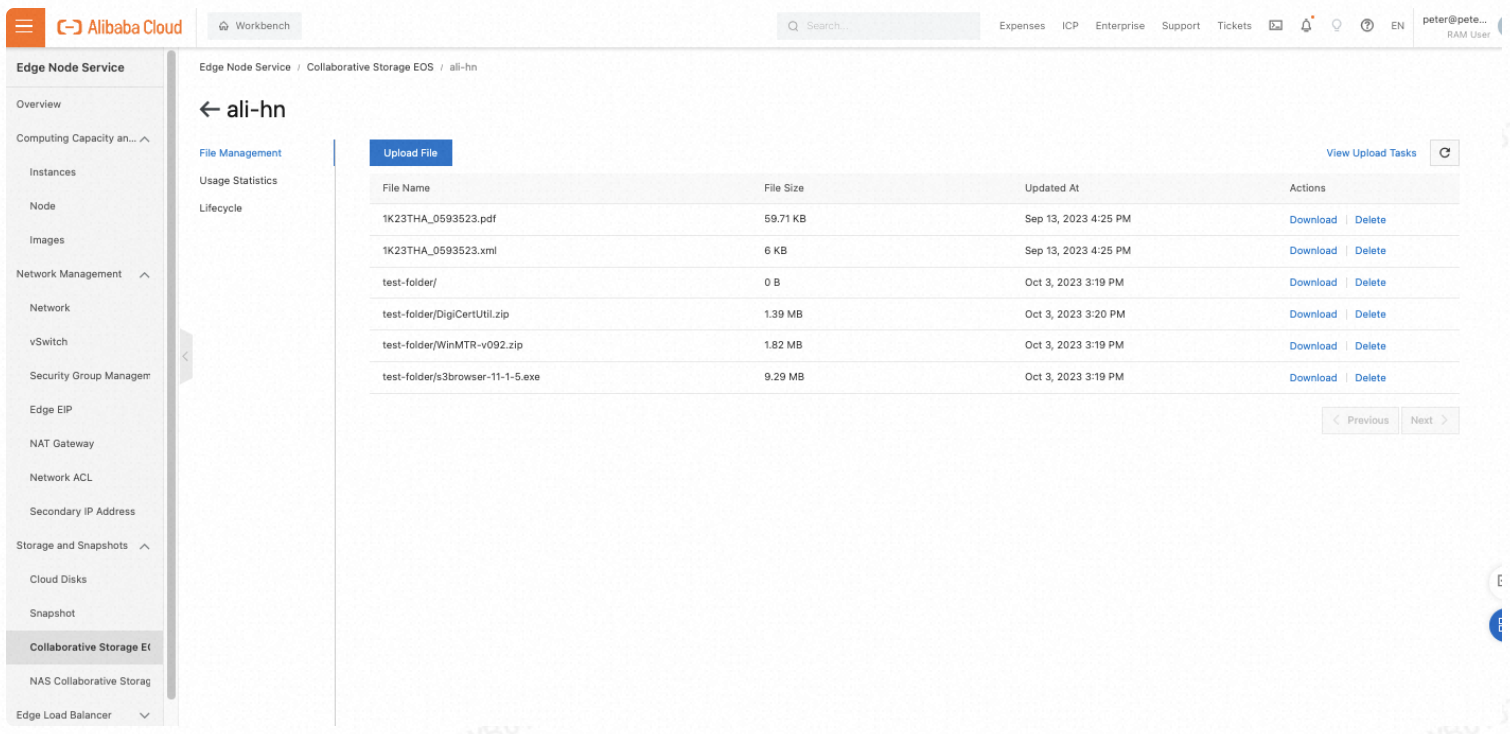
Task: Download the test-folder/ entry
Action: (x=1313, y=282)
